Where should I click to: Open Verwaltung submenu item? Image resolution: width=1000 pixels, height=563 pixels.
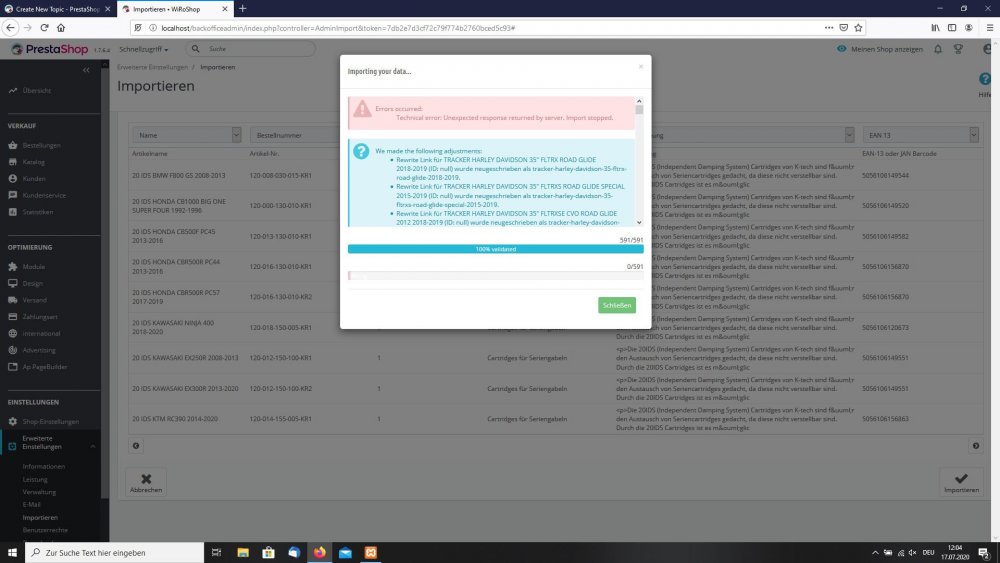point(39,492)
